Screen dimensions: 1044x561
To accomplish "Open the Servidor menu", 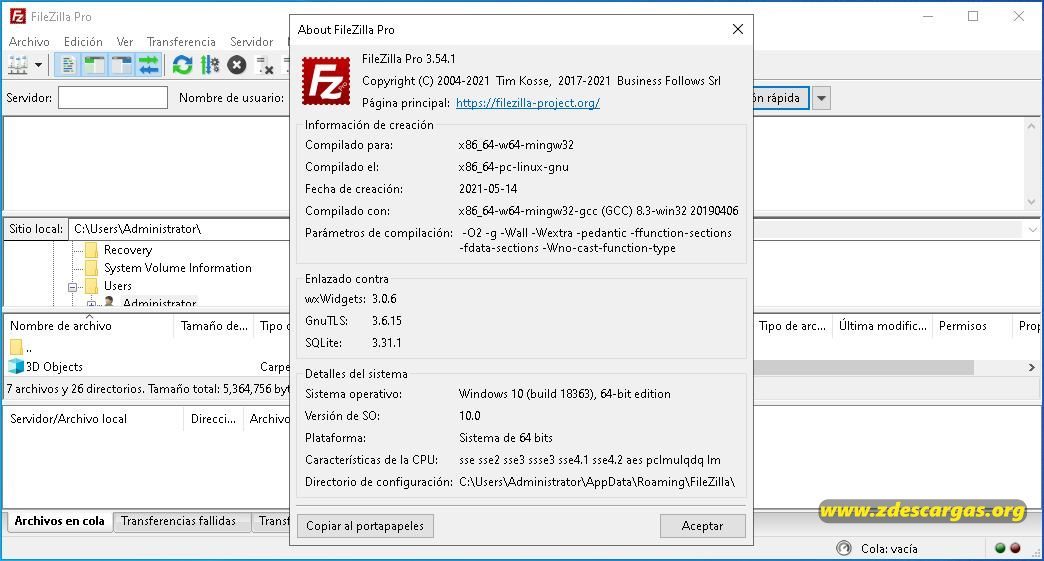I will tap(252, 41).
